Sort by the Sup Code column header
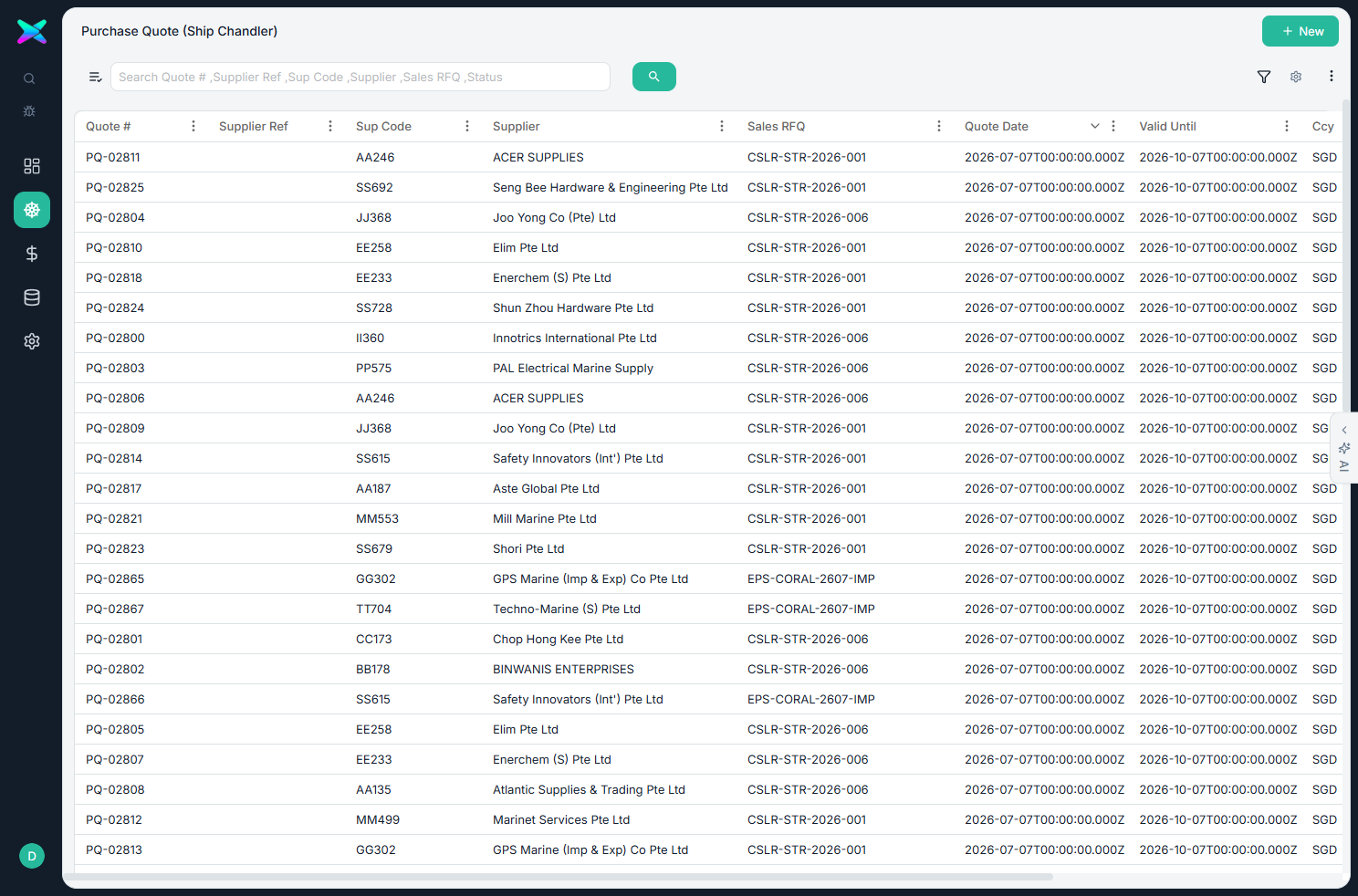The image size is (1358, 896). click(383, 126)
